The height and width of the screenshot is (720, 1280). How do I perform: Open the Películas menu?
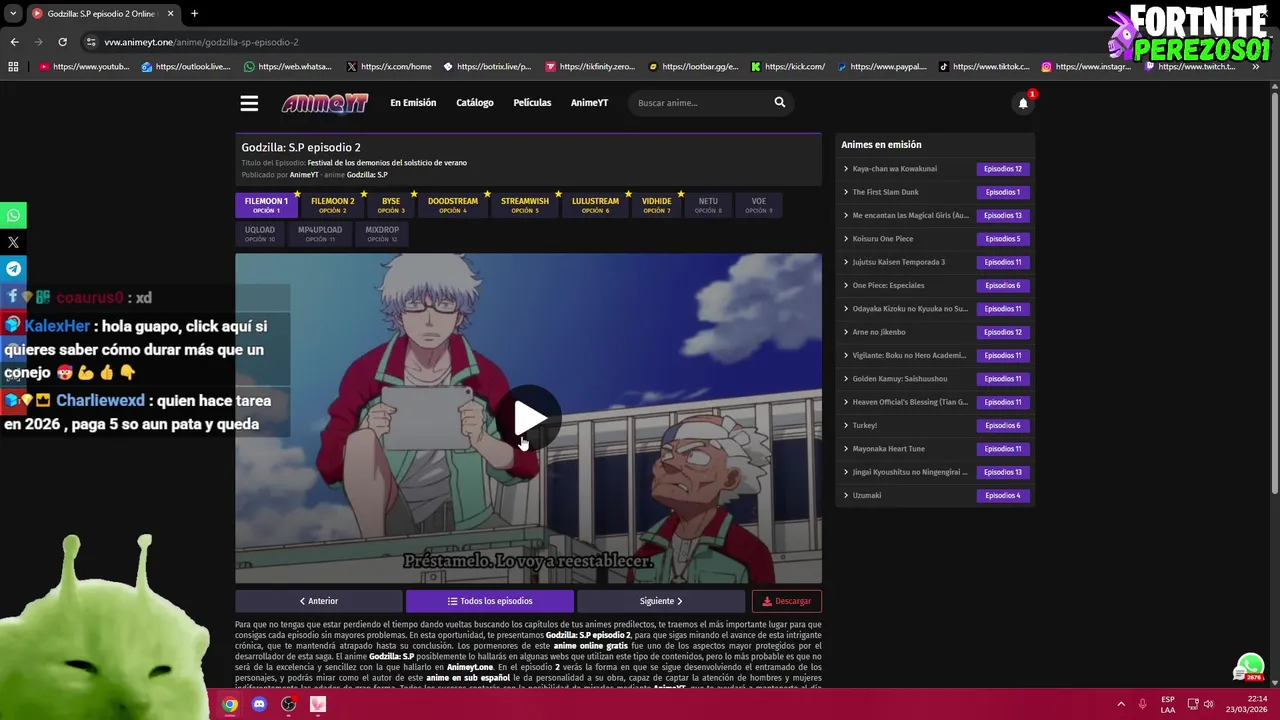(x=532, y=102)
